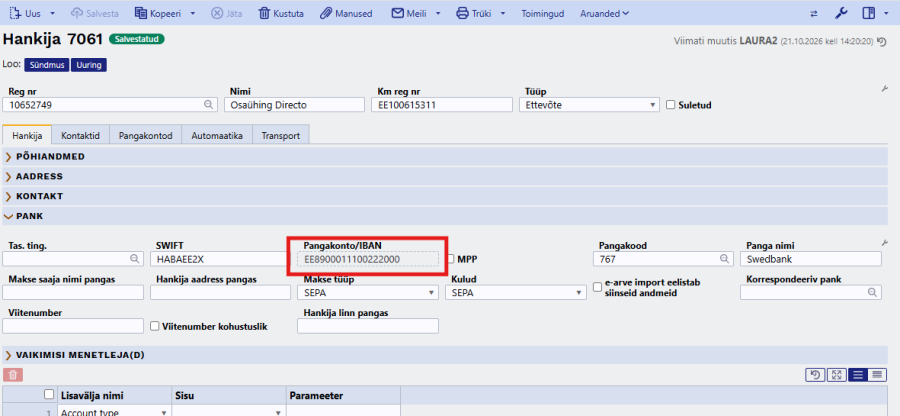
Task: Click the Hankija aadress pangas field
Action: click(x=220, y=292)
